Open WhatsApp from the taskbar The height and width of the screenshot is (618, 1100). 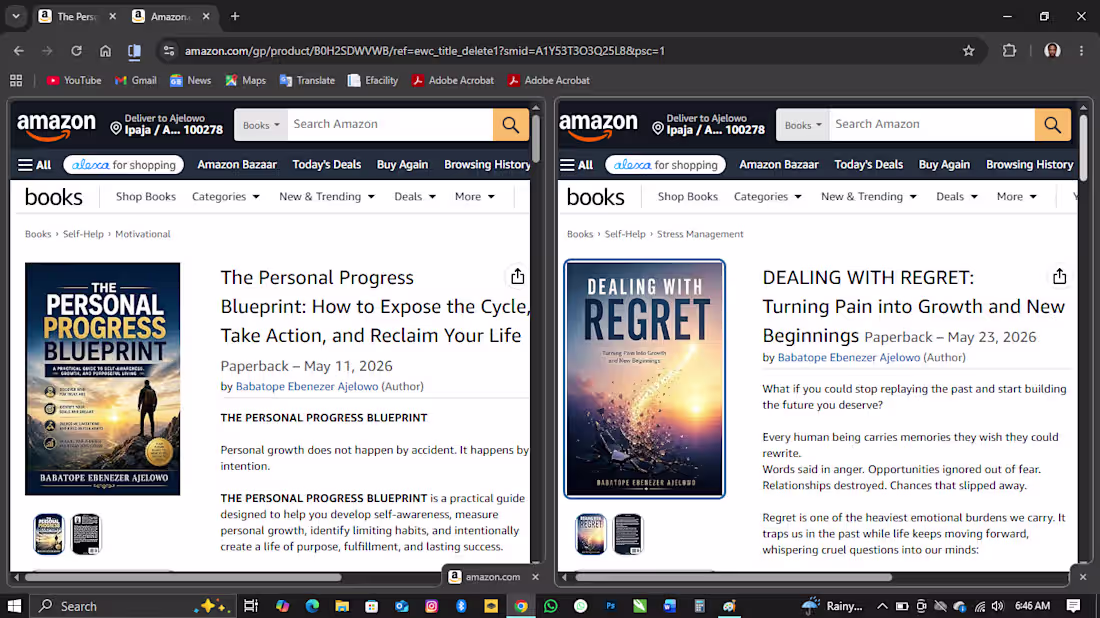pyautogui.click(x=551, y=606)
